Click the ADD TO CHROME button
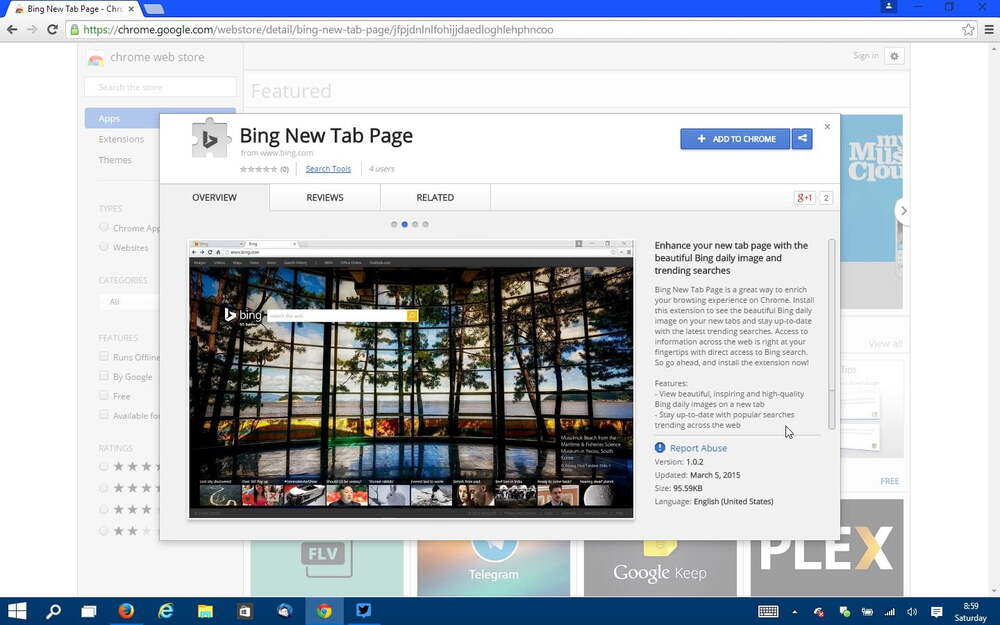Screen dimensions: 1000x625 pos(737,139)
